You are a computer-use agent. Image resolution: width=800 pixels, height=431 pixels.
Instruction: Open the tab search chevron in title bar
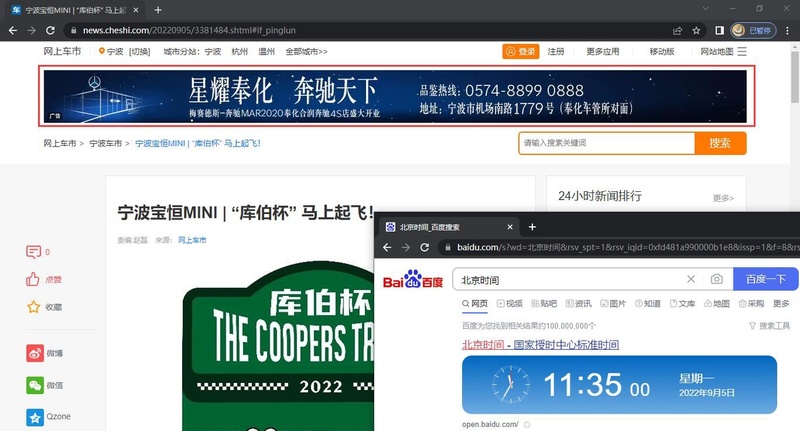pyautogui.click(x=706, y=8)
